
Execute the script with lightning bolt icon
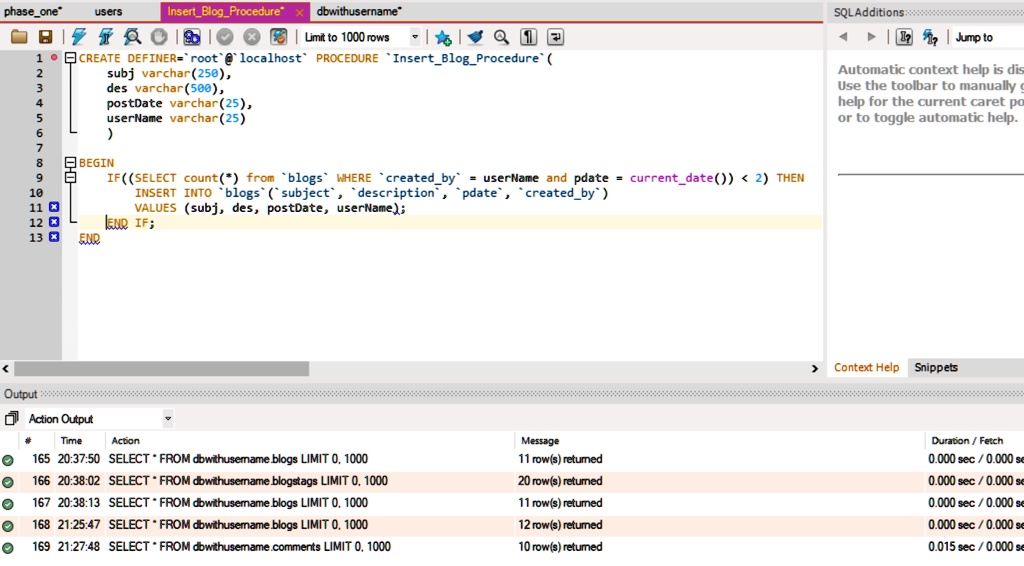click(79, 37)
